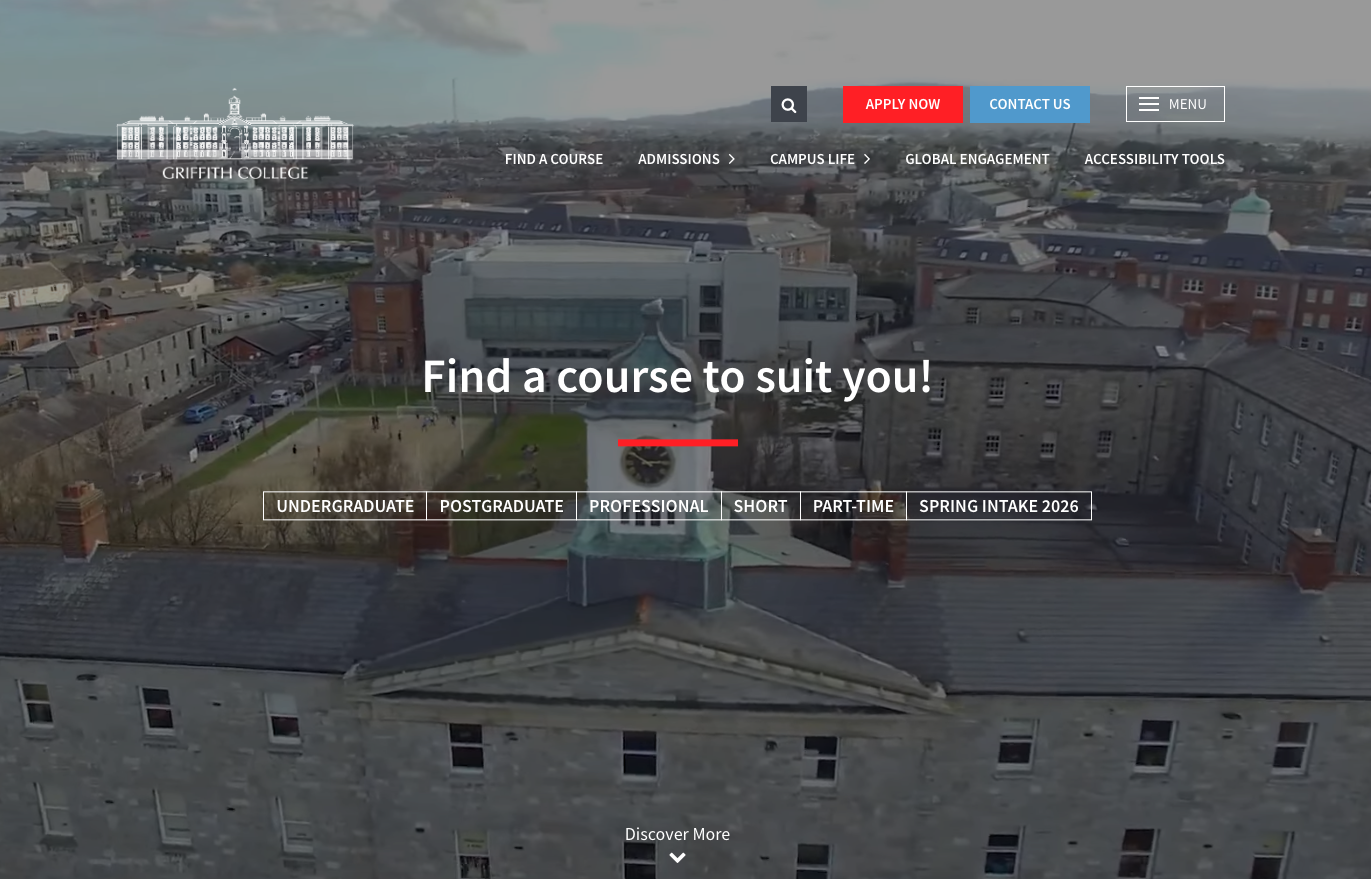
Task: Click the Discover More text link
Action: click(677, 834)
